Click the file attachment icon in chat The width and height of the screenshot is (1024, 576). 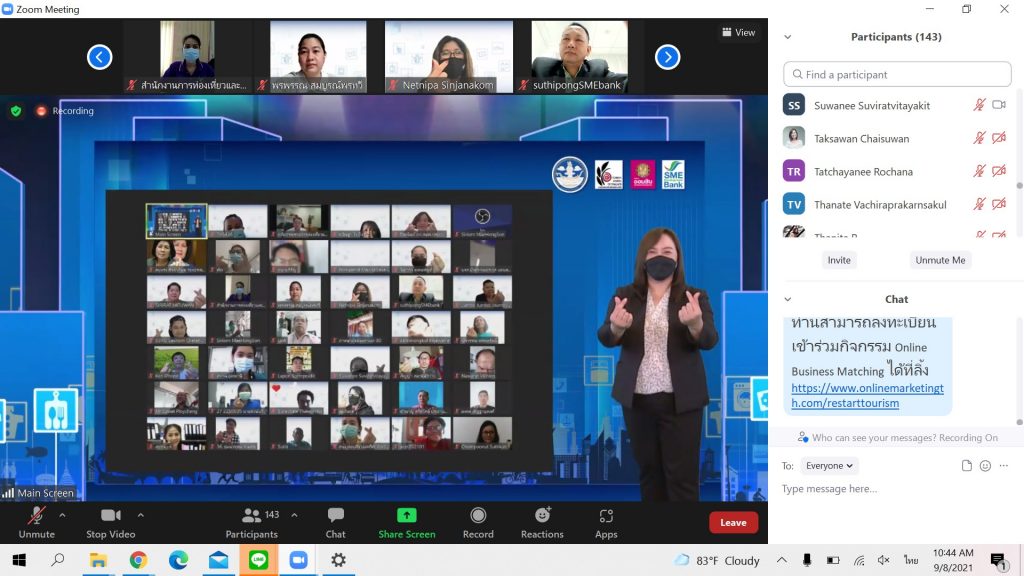966,466
